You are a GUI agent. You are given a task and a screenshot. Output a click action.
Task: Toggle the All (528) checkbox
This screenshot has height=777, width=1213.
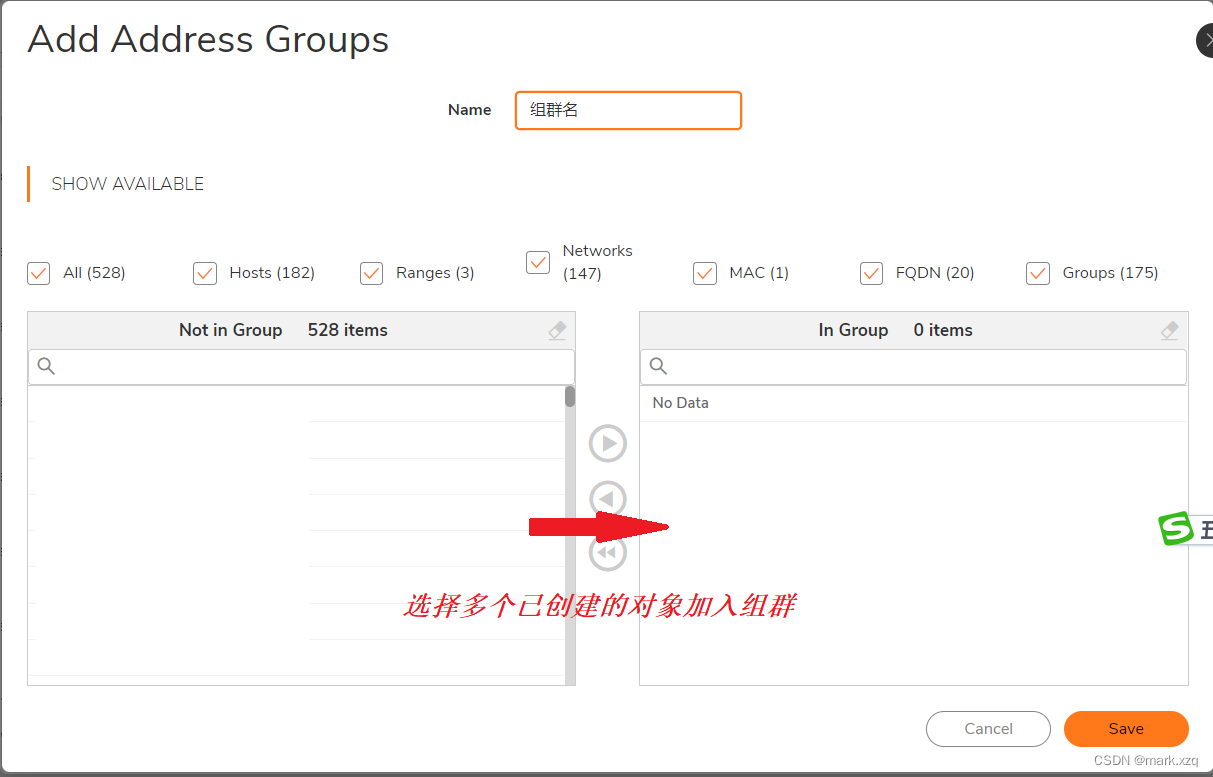coord(38,272)
